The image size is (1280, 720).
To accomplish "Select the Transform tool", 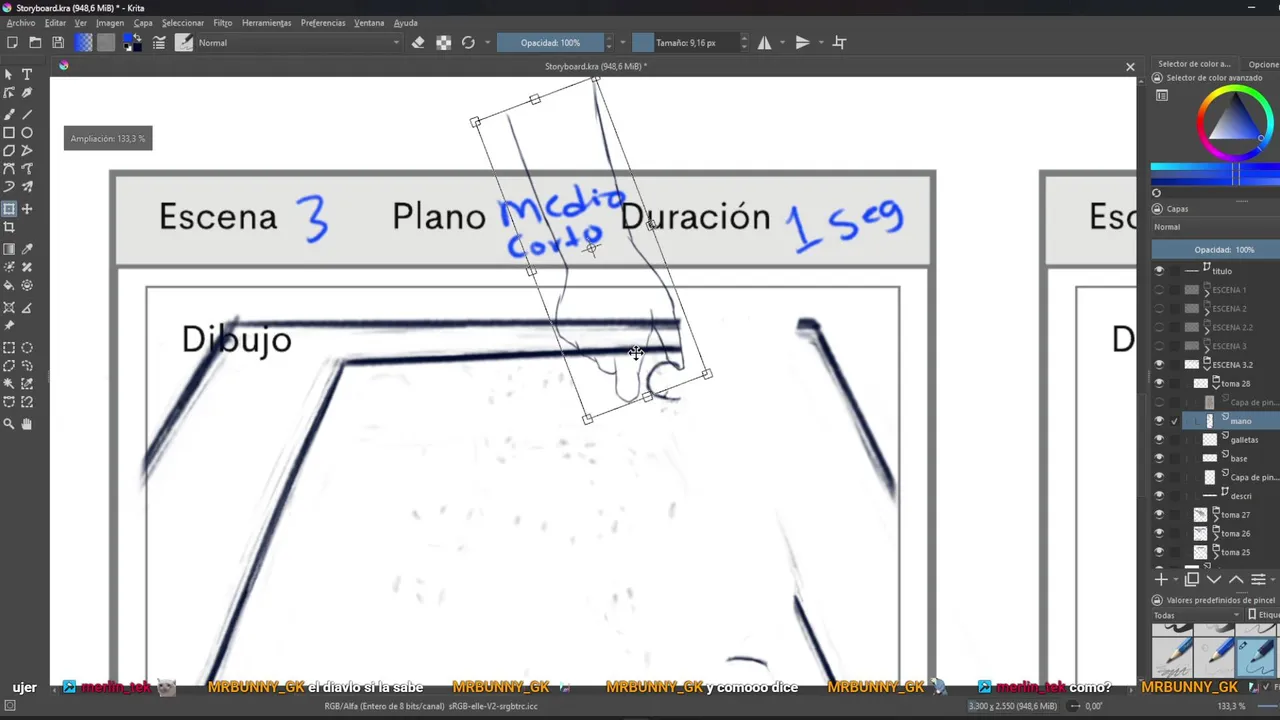I will 9,209.
